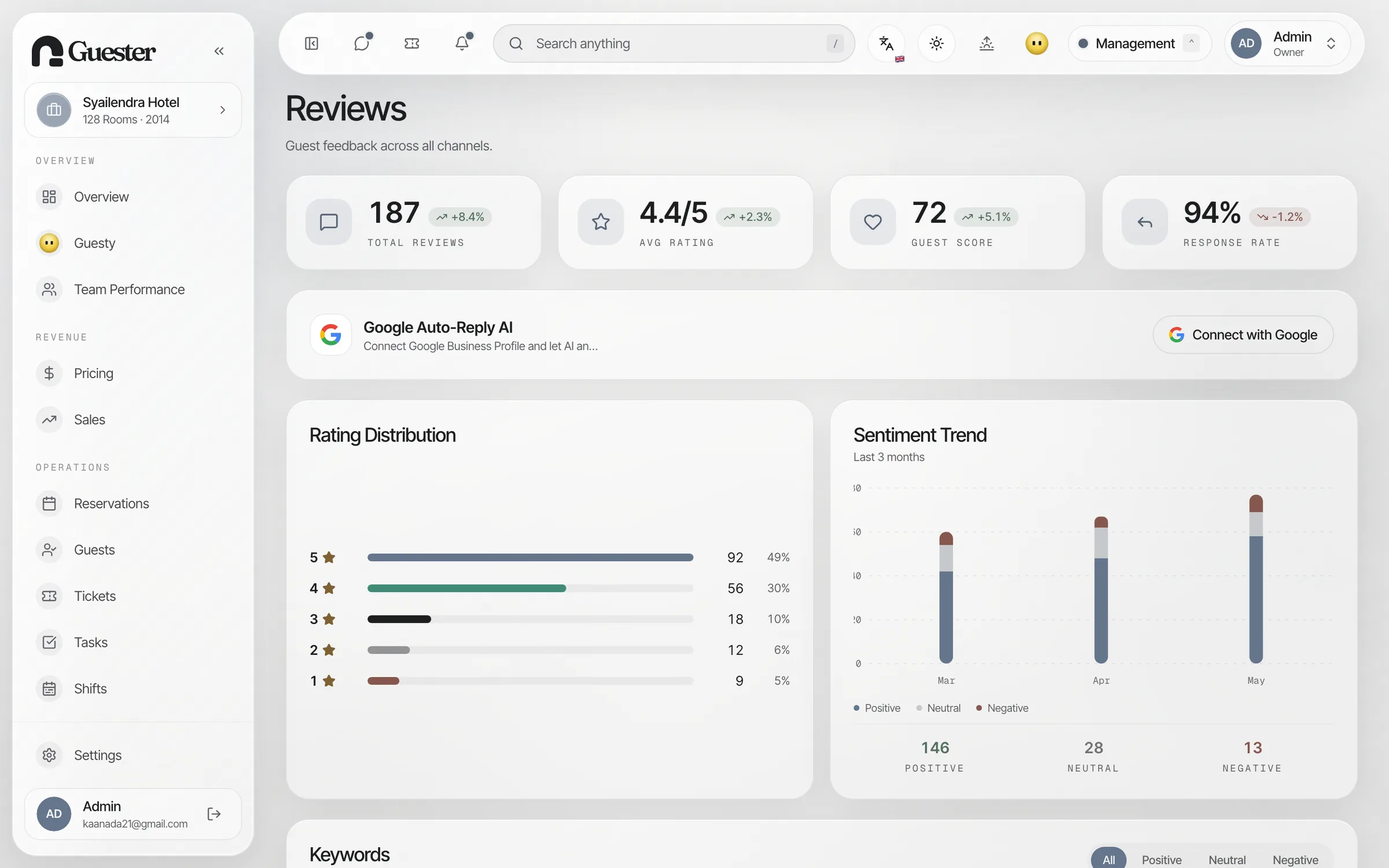Open Tasks page
Image resolution: width=1389 pixels, height=868 pixels.
[133, 642]
